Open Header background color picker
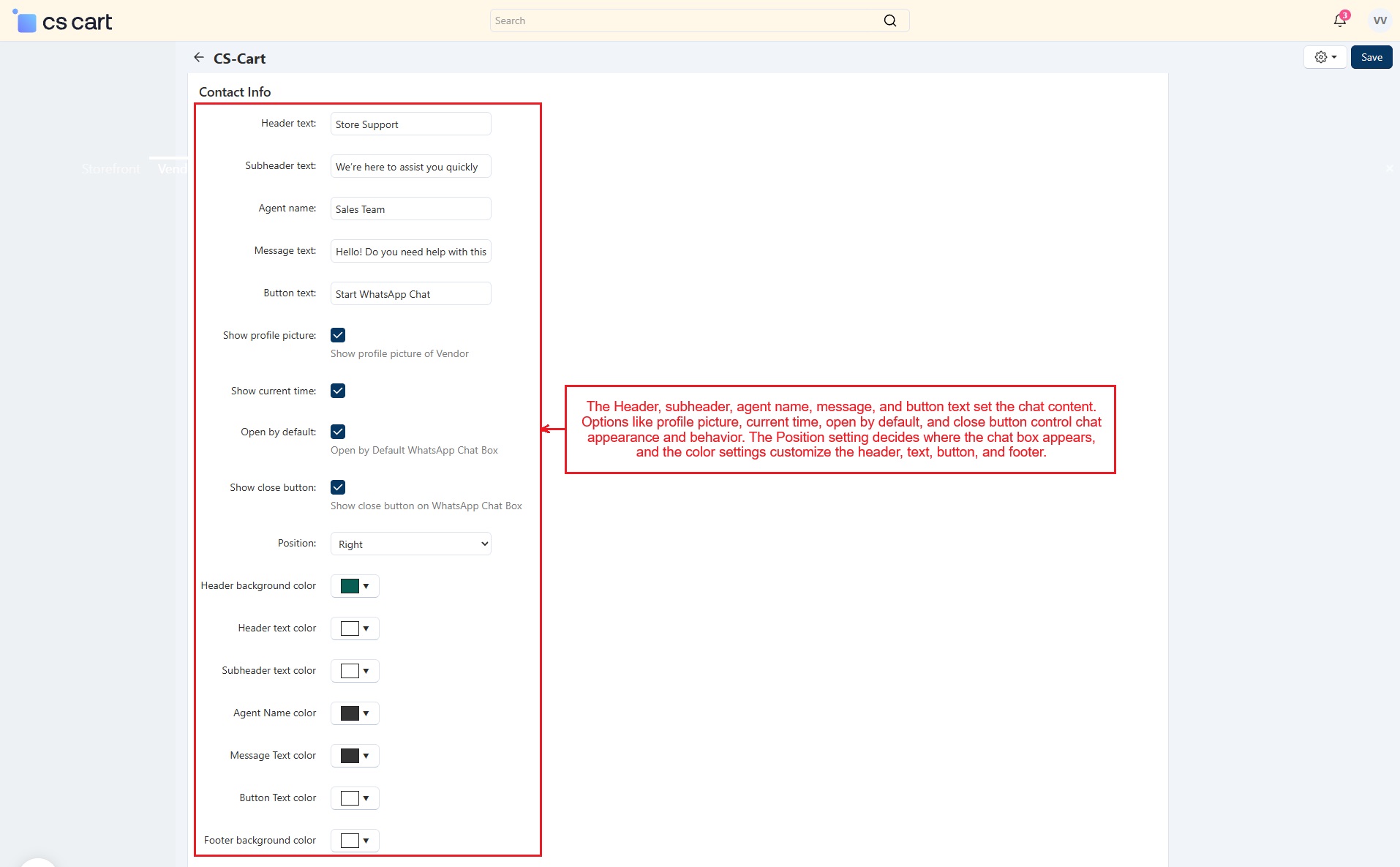This screenshot has width=1400, height=867. pos(355,586)
